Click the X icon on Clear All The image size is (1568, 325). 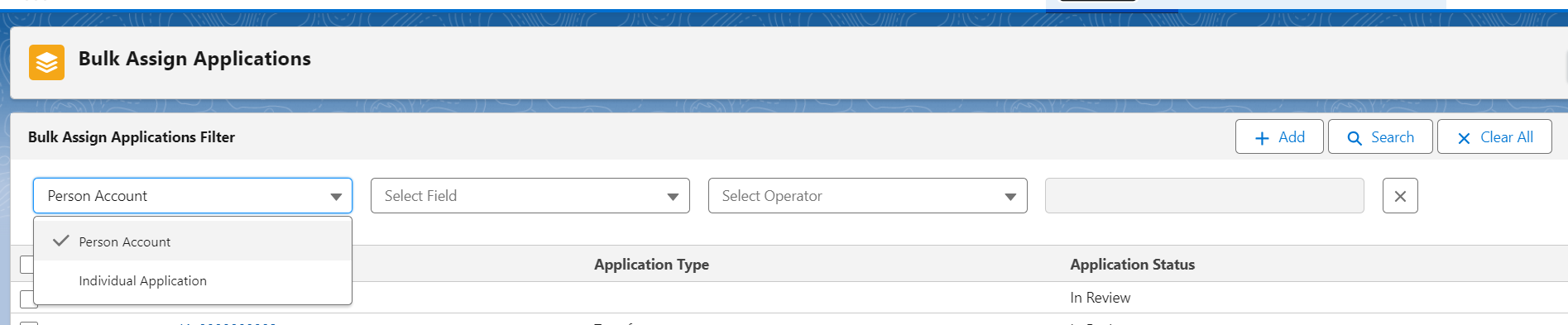click(1464, 138)
